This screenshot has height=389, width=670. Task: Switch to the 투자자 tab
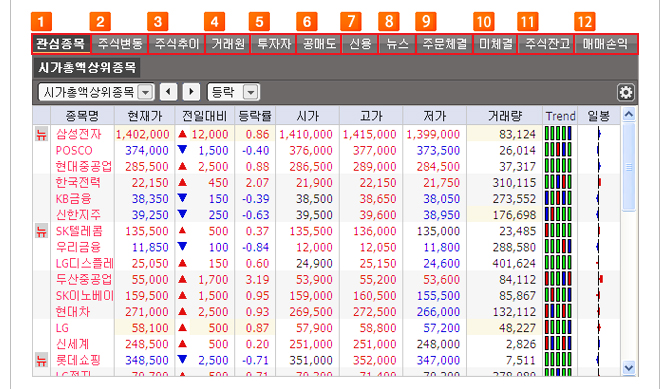tap(273, 44)
